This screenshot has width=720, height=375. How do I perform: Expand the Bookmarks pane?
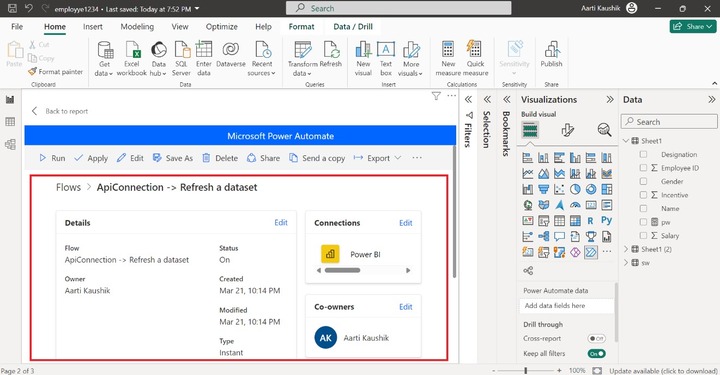tap(506, 100)
